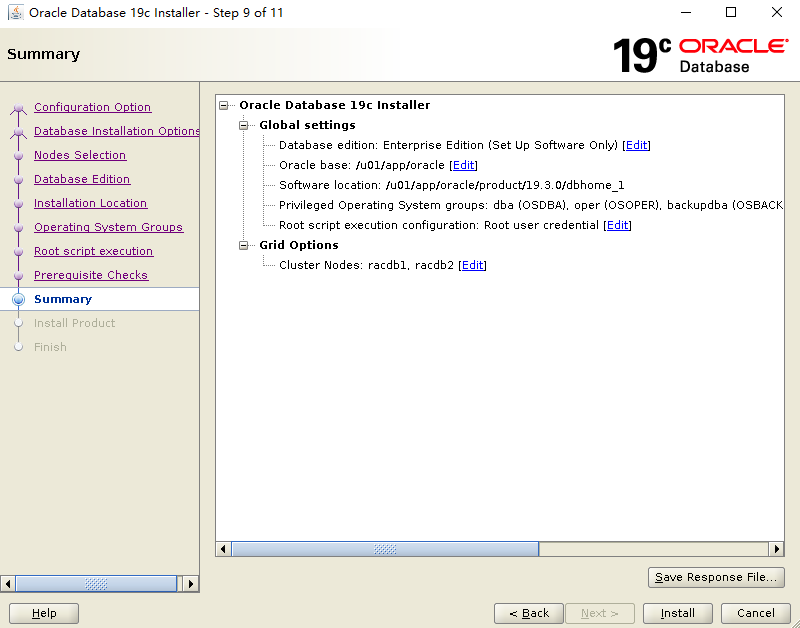Click the Summary step indicator circle
Image resolution: width=800 pixels, height=628 pixels.
[18, 299]
